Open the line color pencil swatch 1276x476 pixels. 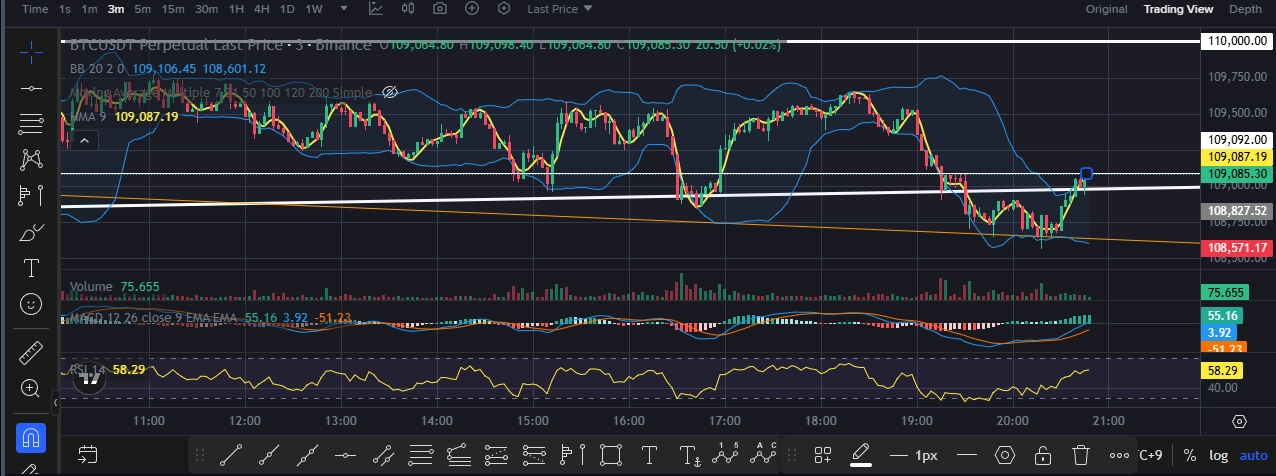coord(861,455)
